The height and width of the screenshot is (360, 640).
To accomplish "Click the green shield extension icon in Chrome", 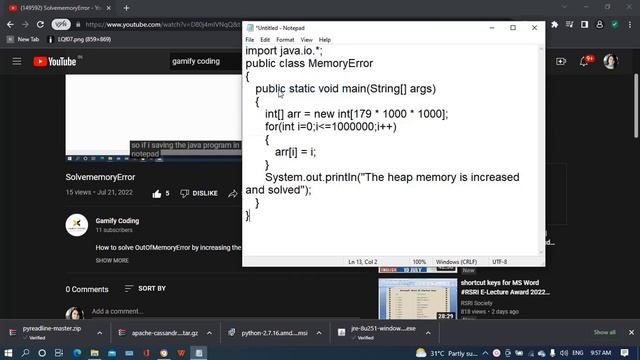I will (x=614, y=24).
